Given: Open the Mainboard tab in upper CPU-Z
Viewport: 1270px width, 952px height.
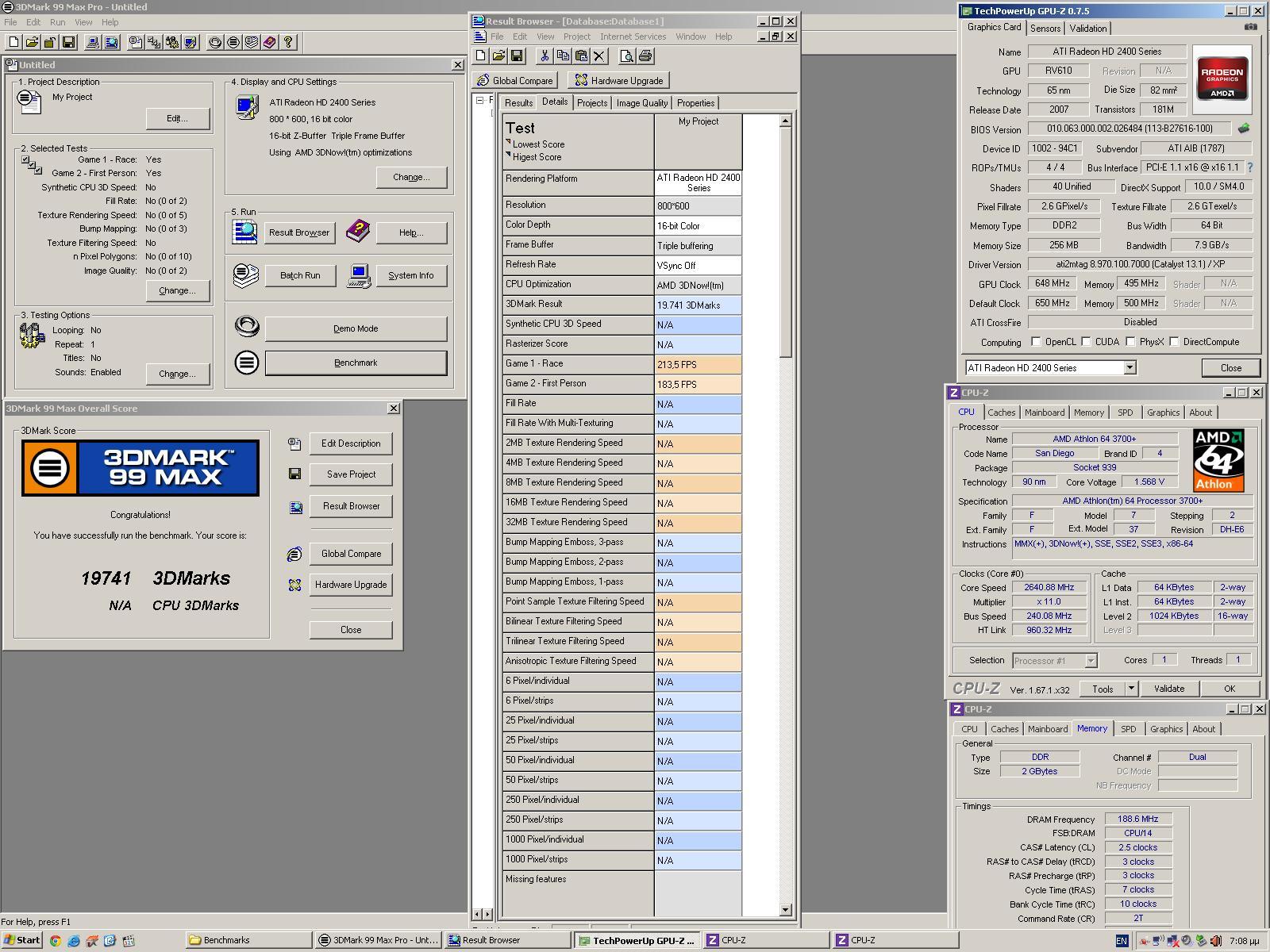Looking at the screenshot, I should click(x=1044, y=413).
